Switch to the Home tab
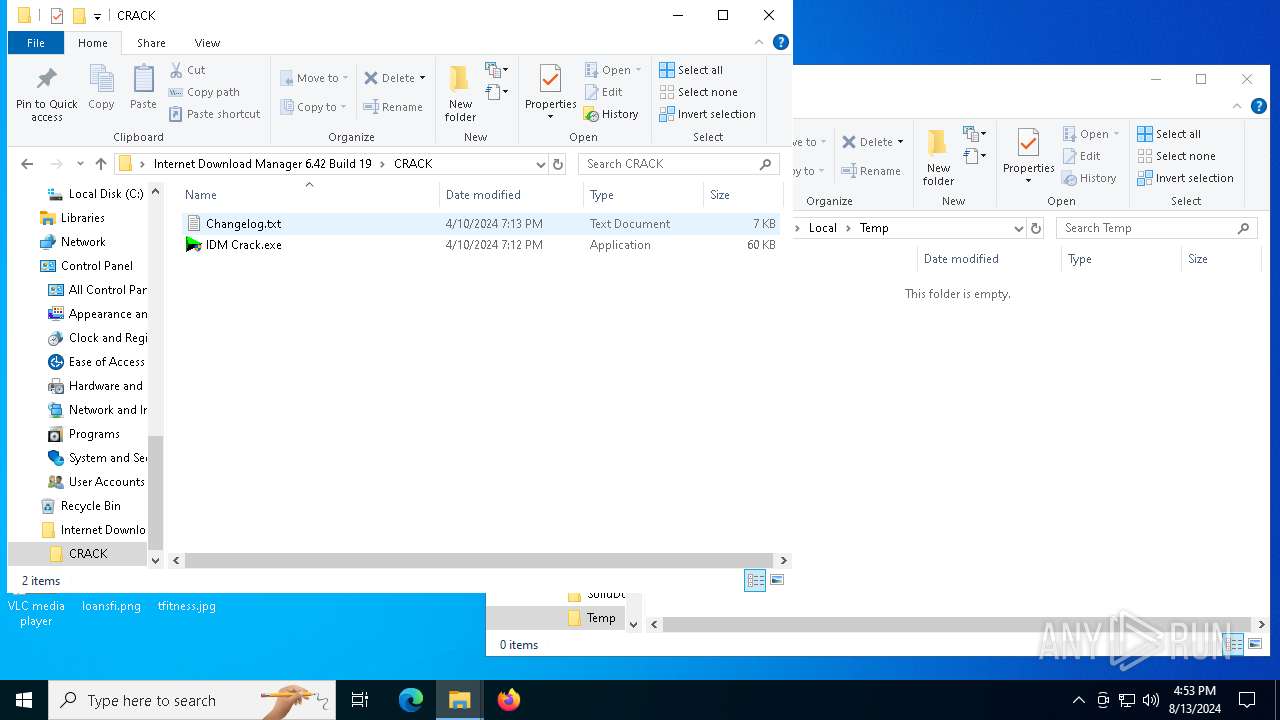This screenshot has width=1280, height=720. tap(92, 43)
